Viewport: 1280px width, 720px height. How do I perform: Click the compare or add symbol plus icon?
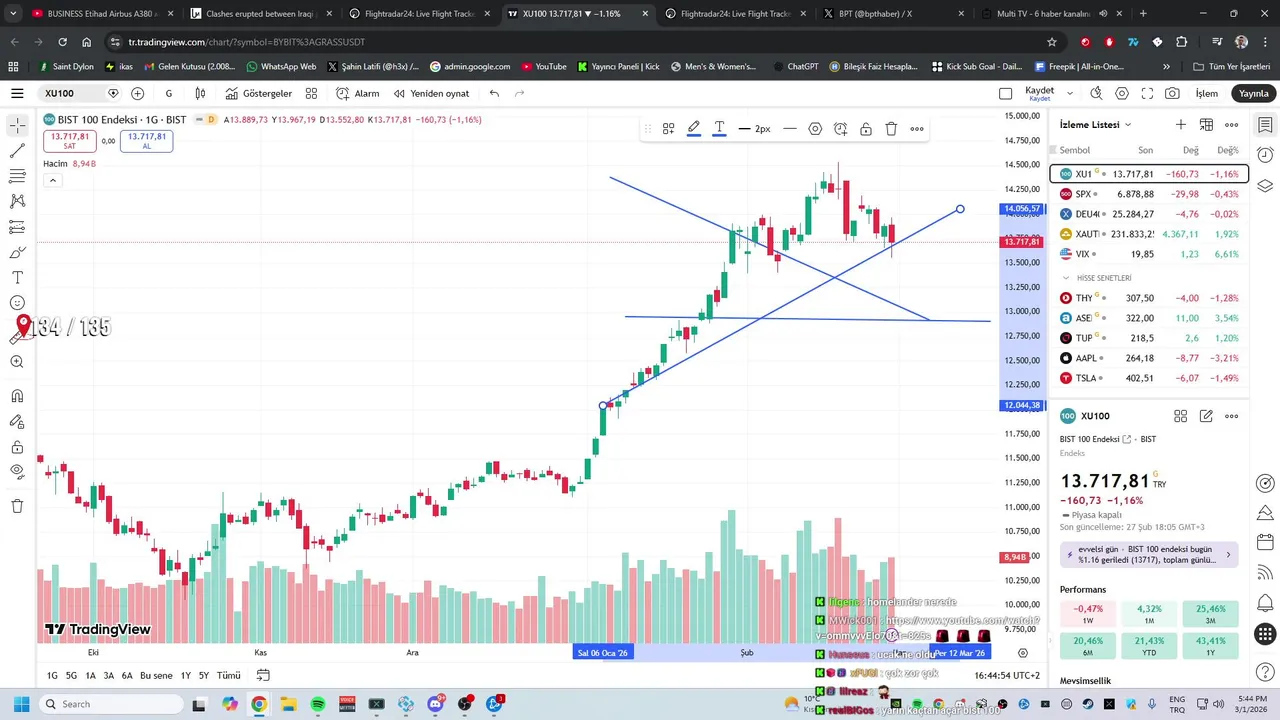137,93
